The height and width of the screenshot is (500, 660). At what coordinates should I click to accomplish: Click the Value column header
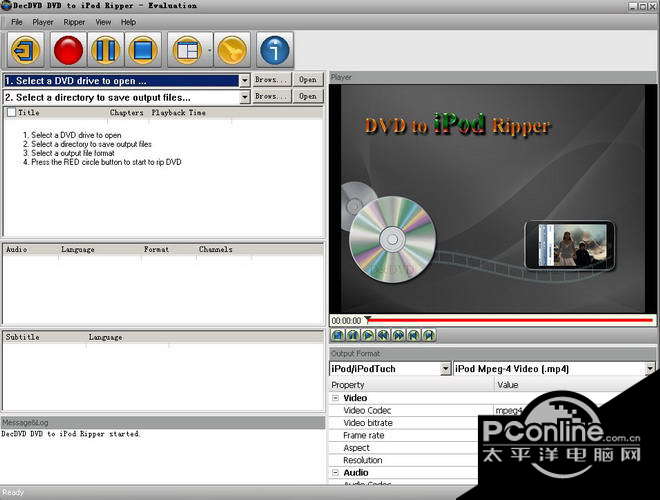(508, 385)
